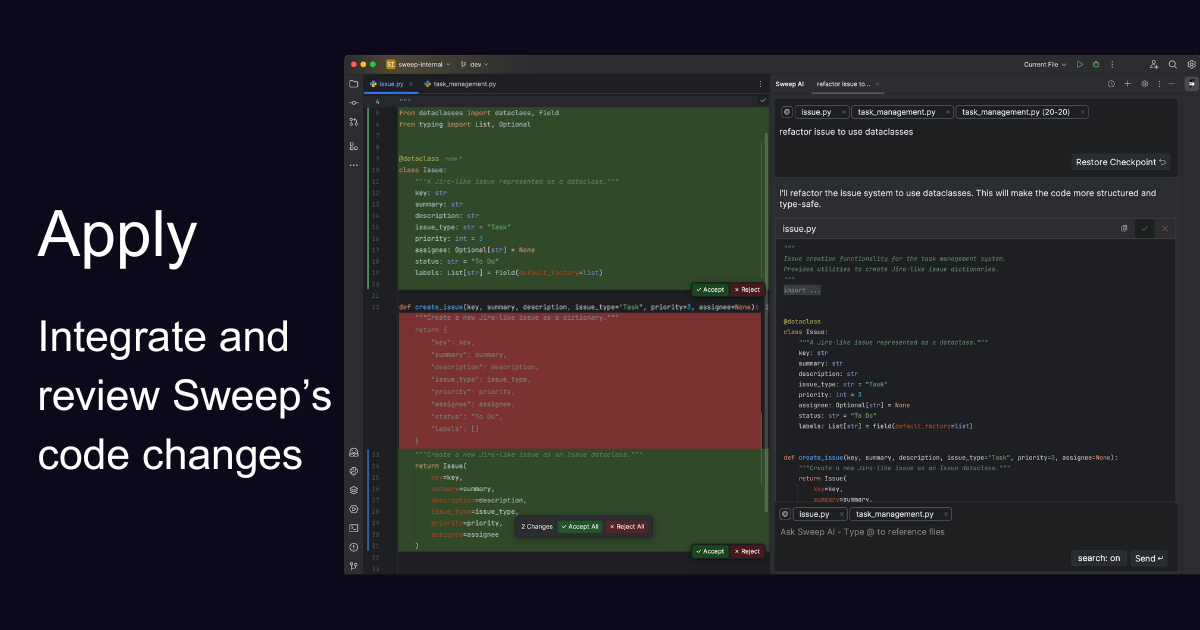The image size is (1200, 630).
Task: Click the text '2 Changes' in popup
Action: (537, 526)
